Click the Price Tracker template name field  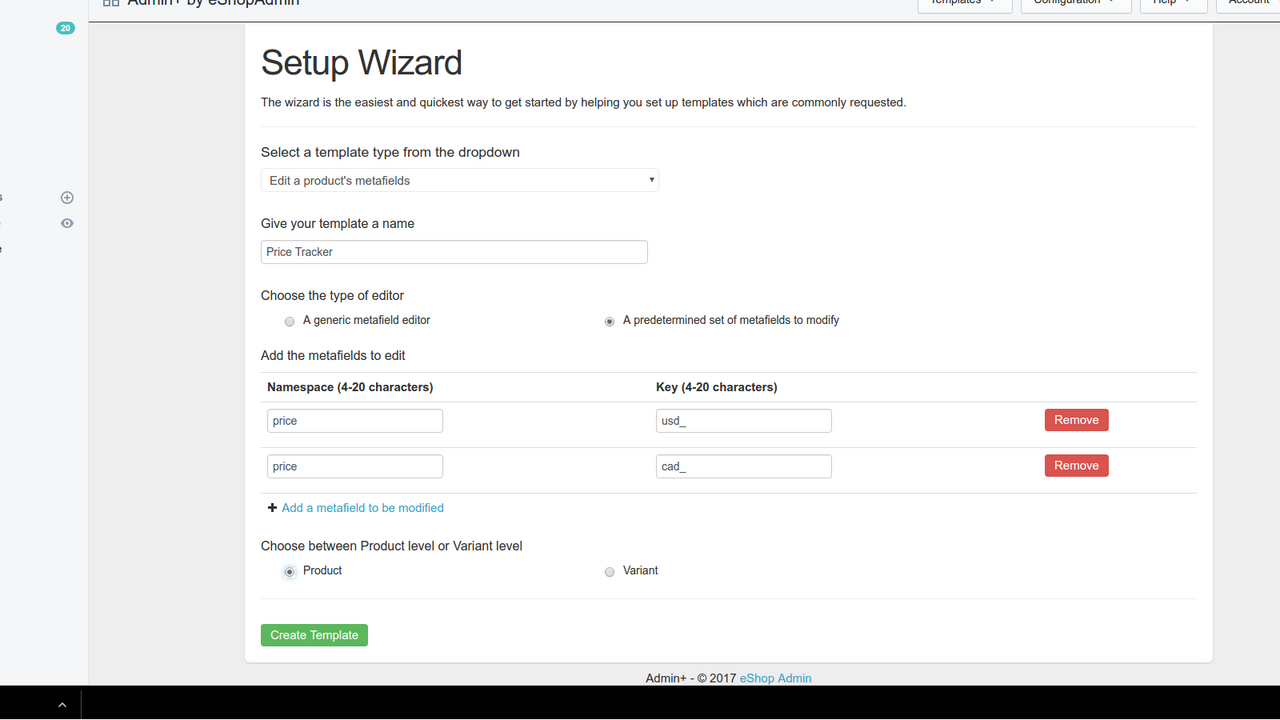tap(453, 252)
